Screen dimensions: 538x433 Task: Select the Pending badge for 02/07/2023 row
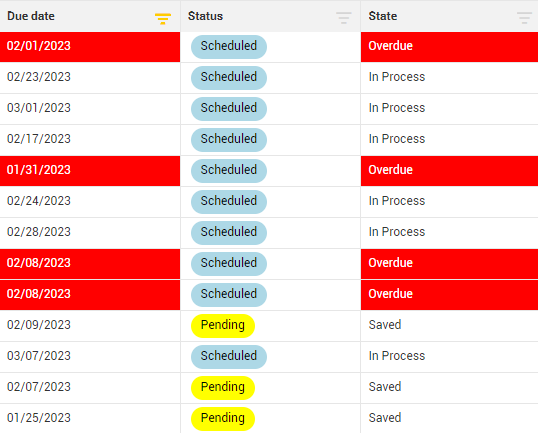pos(223,388)
